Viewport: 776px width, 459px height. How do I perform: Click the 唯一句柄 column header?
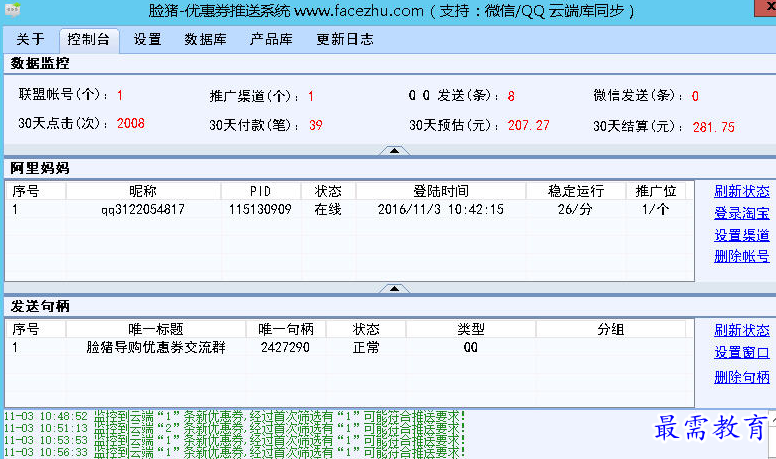(286, 329)
